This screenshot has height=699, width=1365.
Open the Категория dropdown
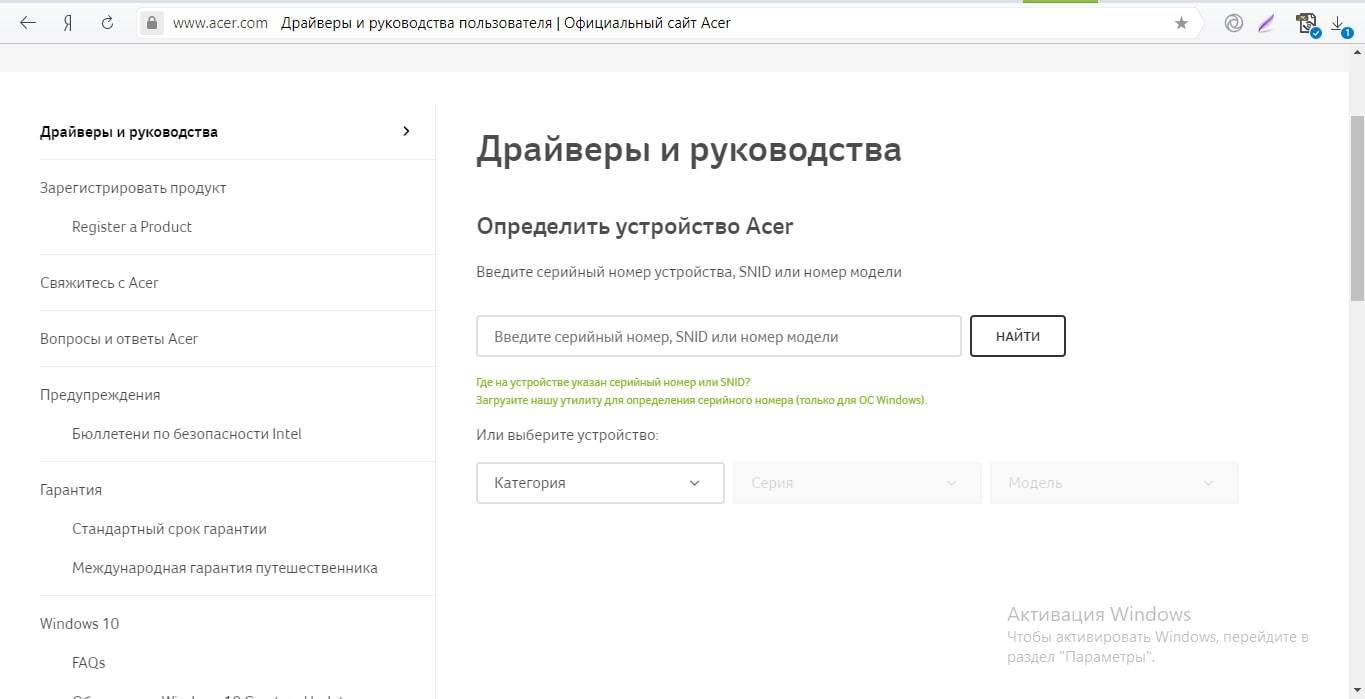click(x=600, y=483)
